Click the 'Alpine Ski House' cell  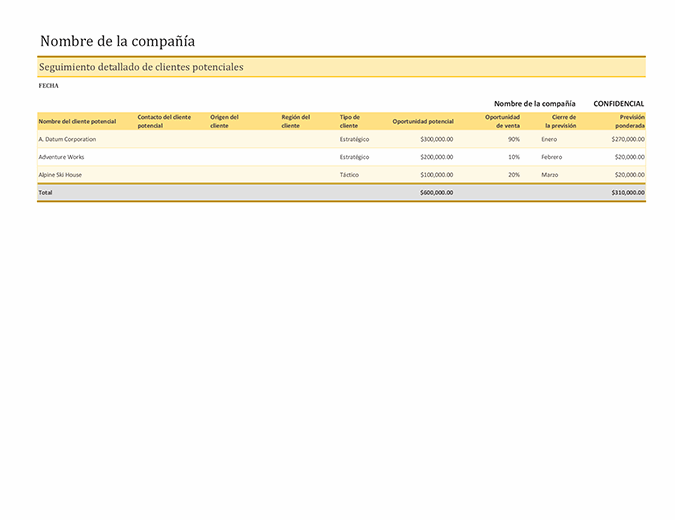[60, 175]
